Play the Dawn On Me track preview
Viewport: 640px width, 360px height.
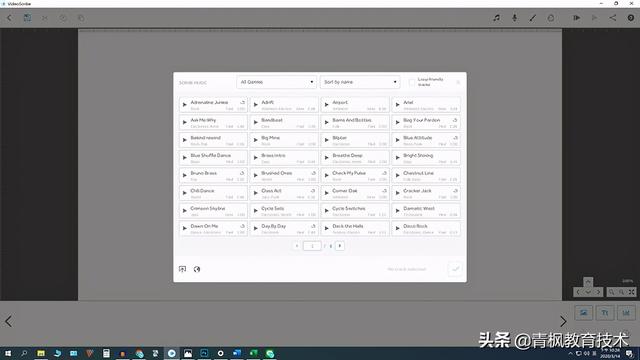click(x=184, y=228)
